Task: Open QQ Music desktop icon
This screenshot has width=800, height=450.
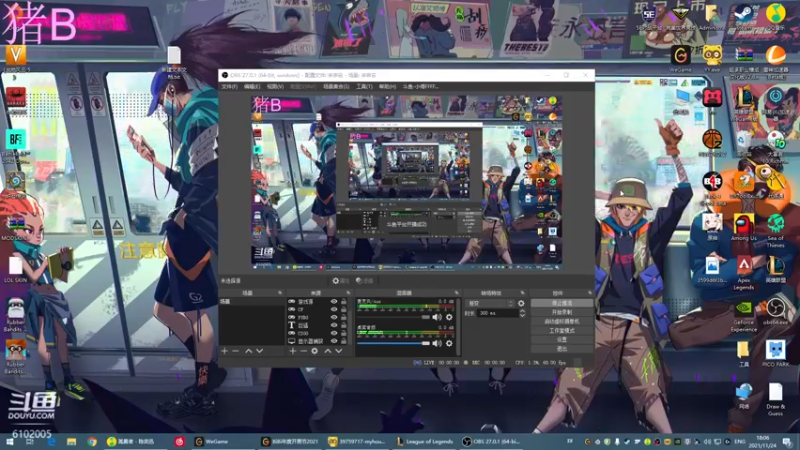Action: [776, 16]
